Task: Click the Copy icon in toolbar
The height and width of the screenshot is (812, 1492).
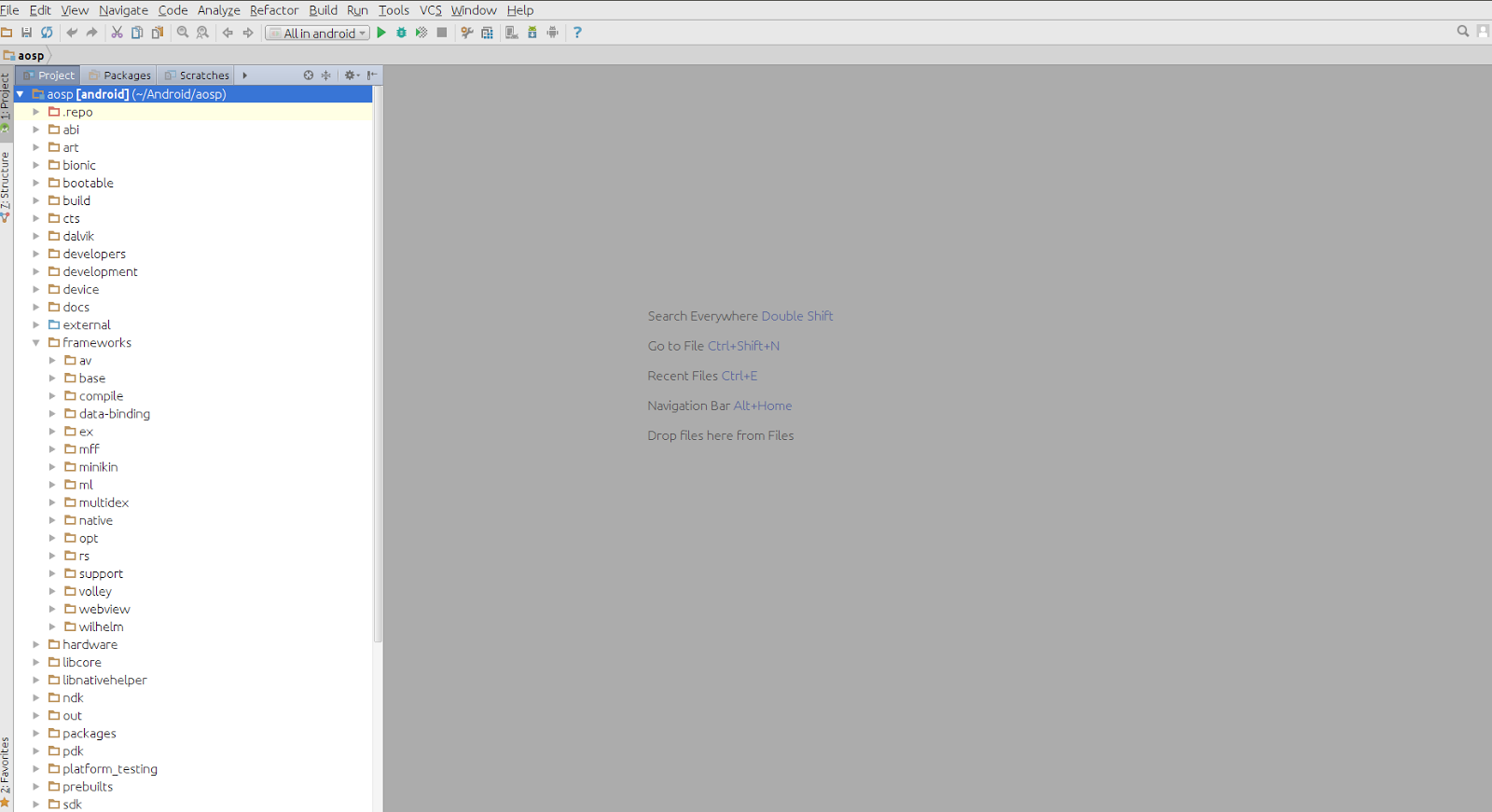Action: (x=137, y=33)
